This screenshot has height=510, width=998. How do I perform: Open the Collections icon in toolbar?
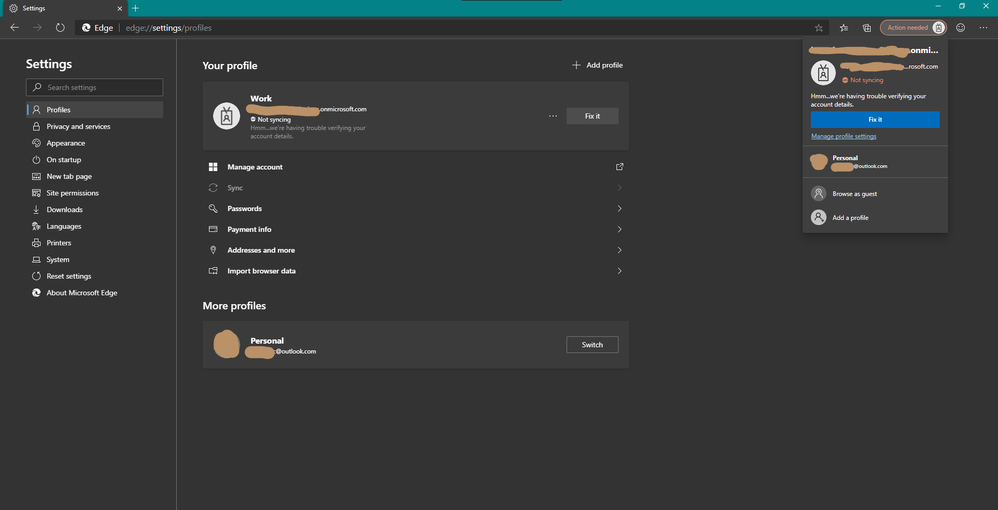pos(866,27)
